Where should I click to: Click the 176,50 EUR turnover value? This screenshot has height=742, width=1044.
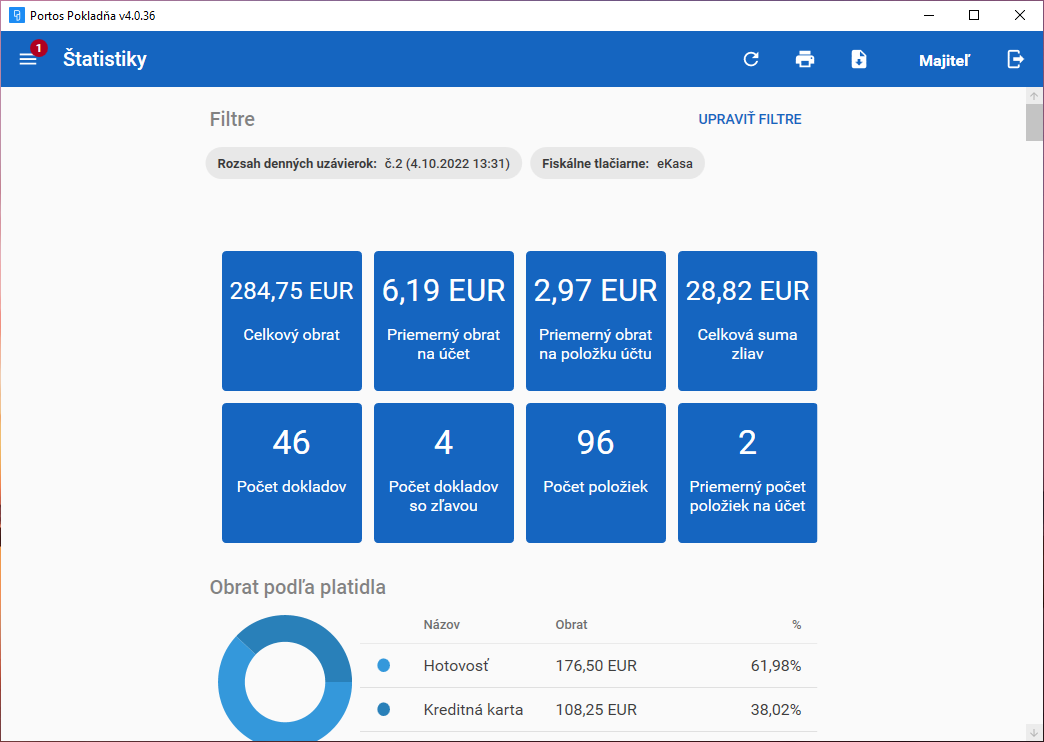[596, 665]
